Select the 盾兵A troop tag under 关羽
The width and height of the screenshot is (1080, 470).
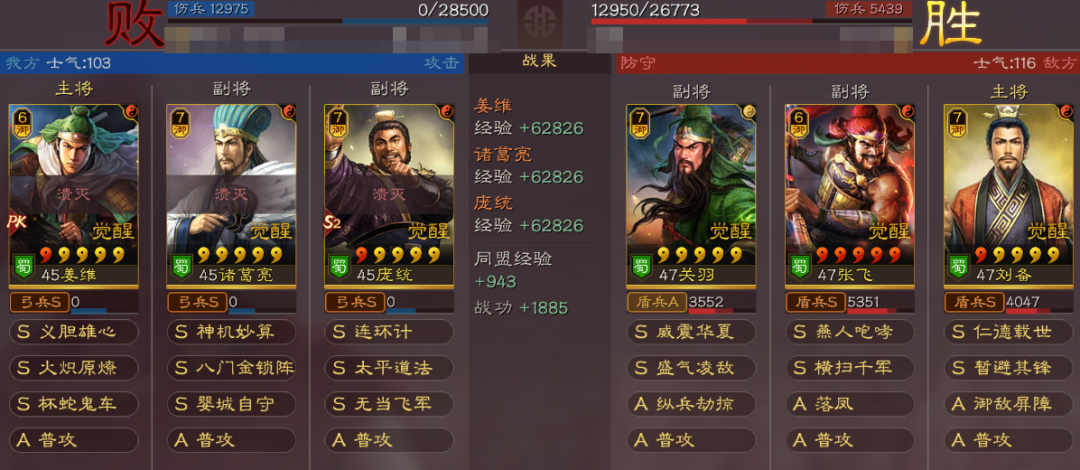pyautogui.click(x=656, y=302)
